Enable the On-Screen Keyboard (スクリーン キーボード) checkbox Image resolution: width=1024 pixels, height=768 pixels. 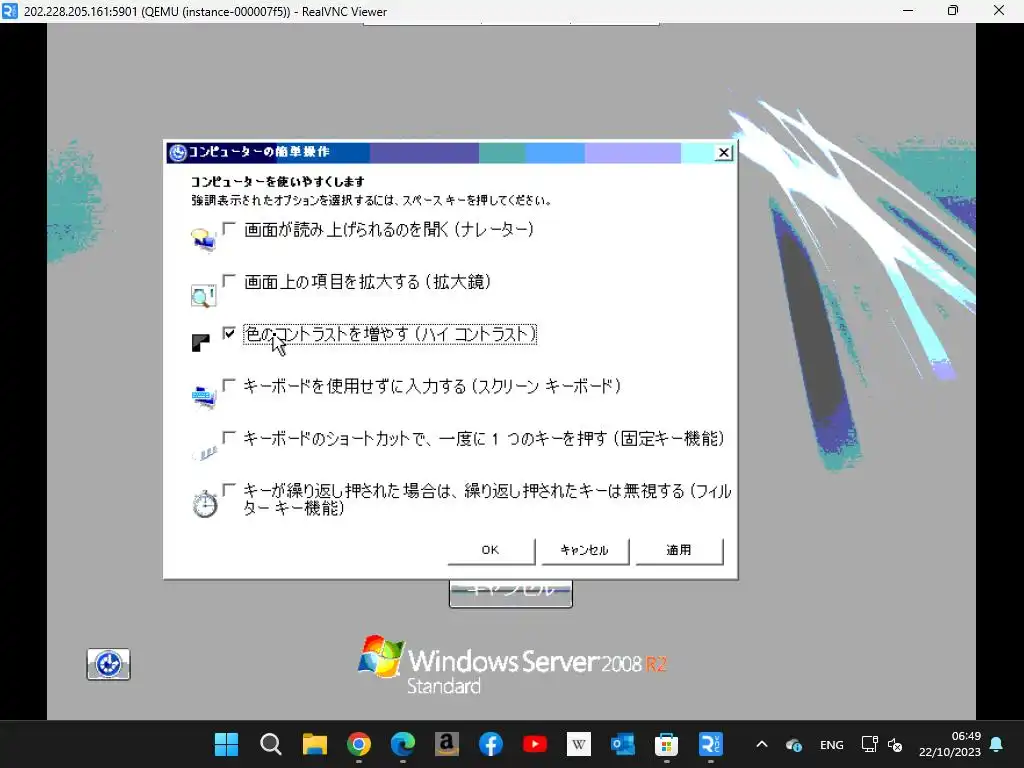[229, 385]
